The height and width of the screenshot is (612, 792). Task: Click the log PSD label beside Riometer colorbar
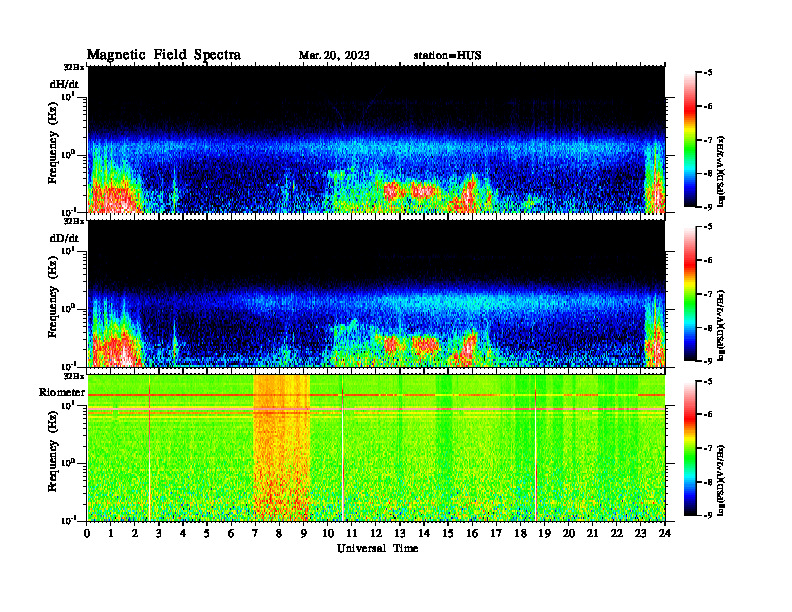722,480
